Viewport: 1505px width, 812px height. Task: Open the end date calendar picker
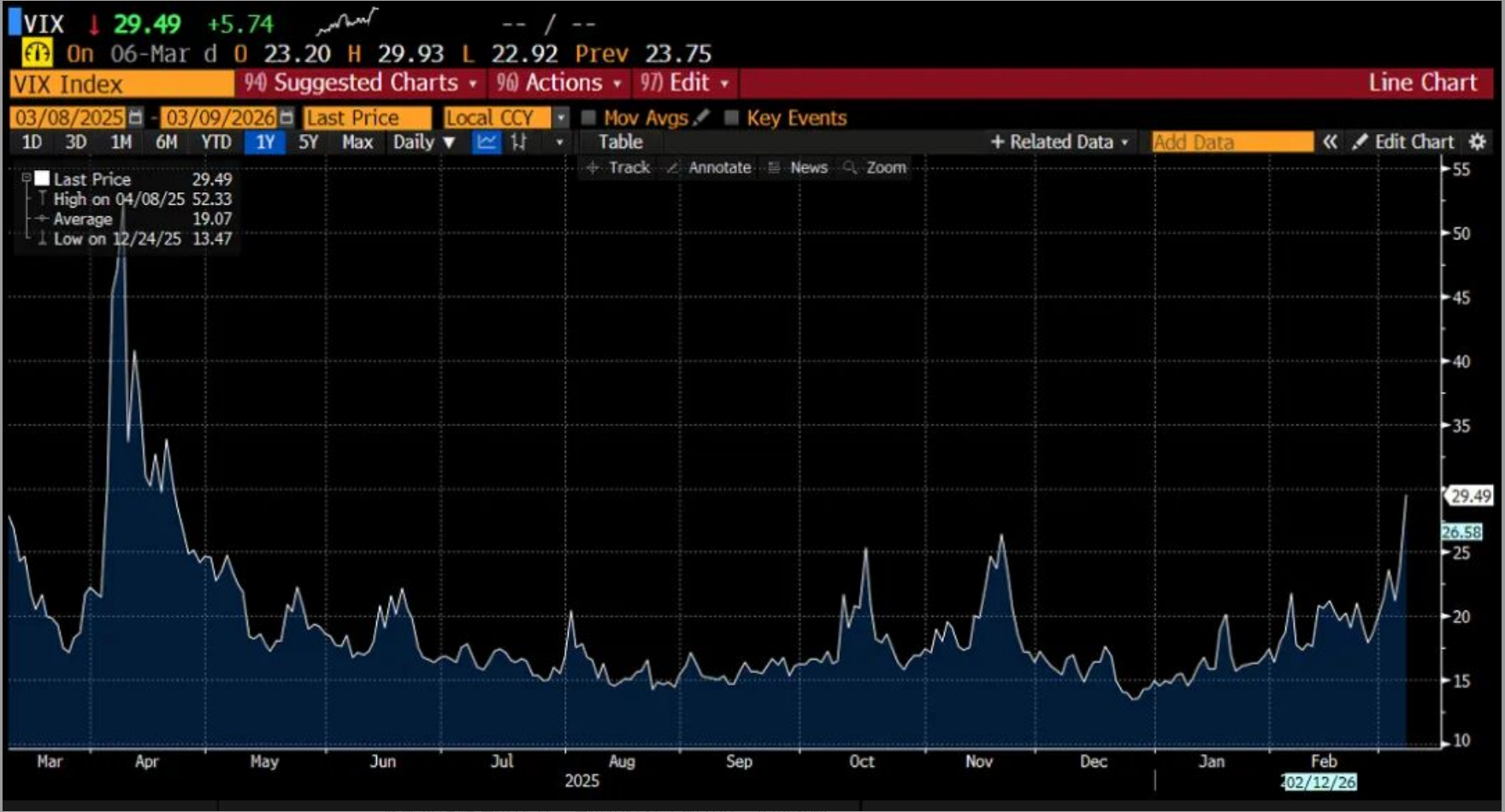(x=286, y=117)
